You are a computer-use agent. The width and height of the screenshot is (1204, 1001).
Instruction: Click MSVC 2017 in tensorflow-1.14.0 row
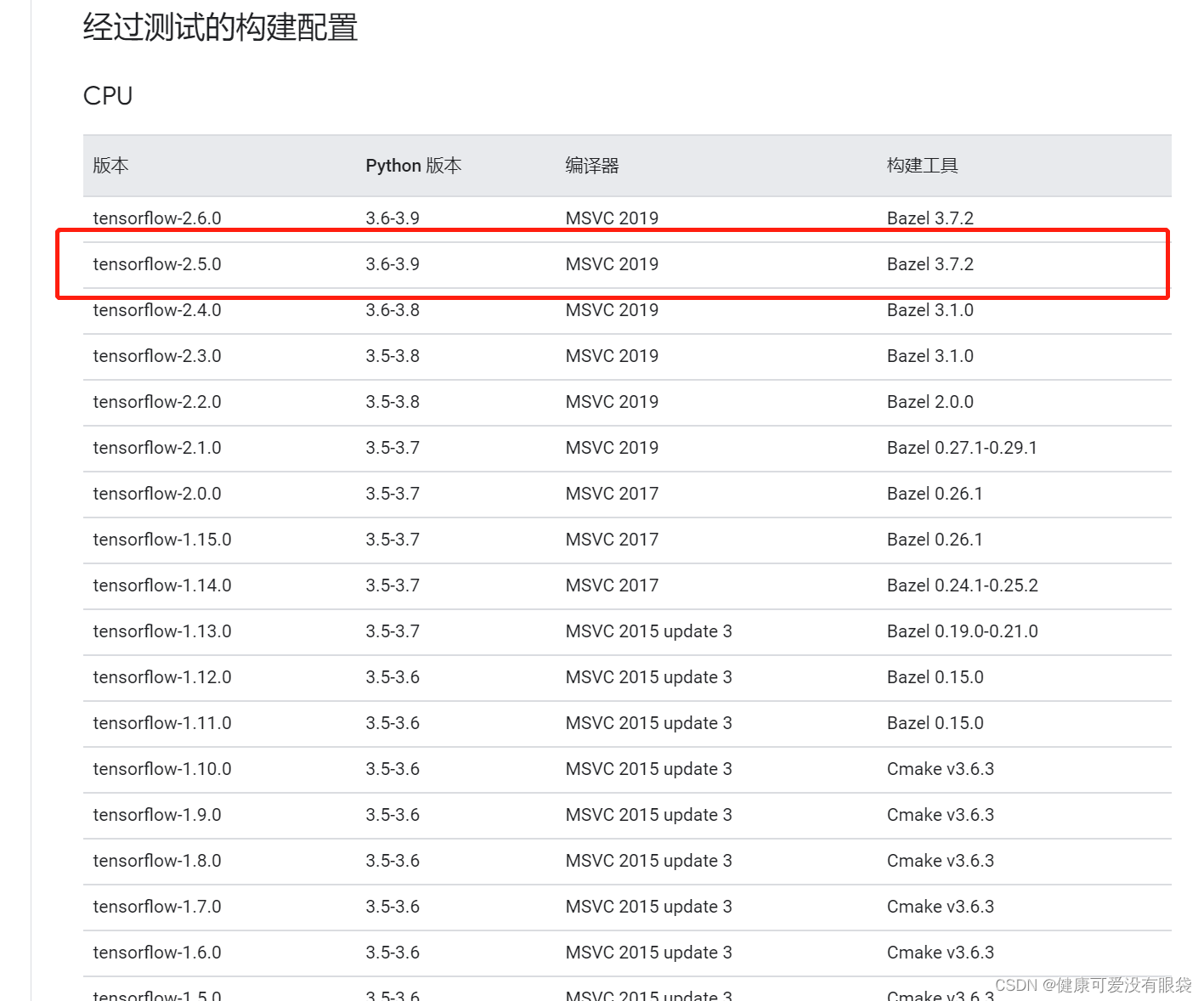pyautogui.click(x=612, y=585)
